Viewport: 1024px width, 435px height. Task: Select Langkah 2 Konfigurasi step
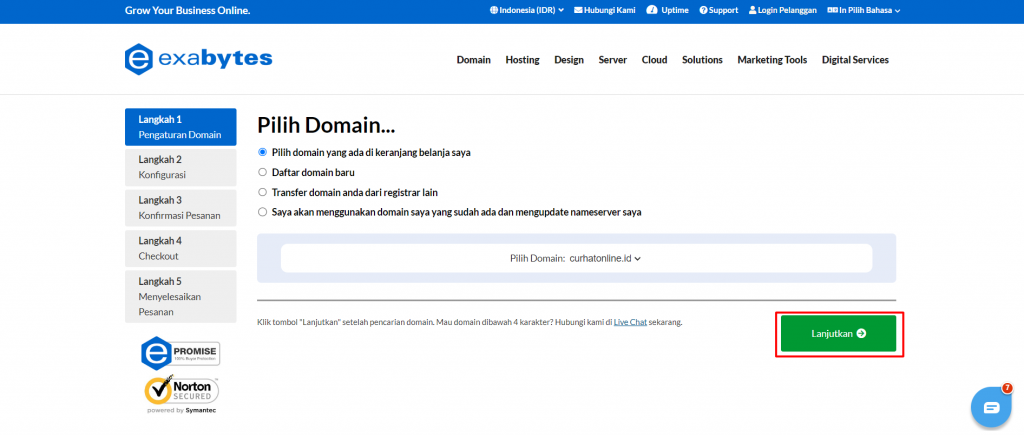pyautogui.click(x=180, y=167)
